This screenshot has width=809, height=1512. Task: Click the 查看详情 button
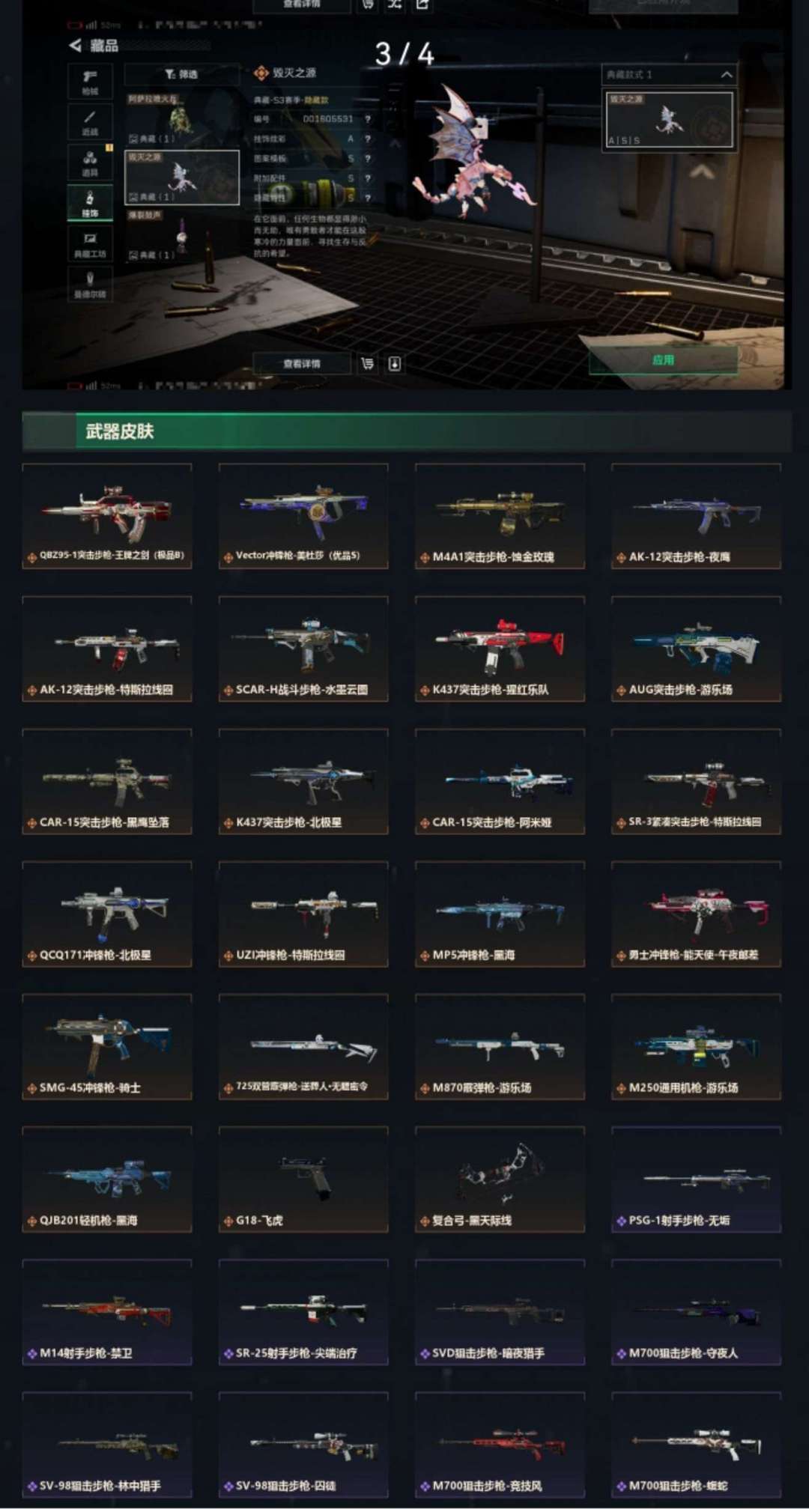(x=301, y=364)
